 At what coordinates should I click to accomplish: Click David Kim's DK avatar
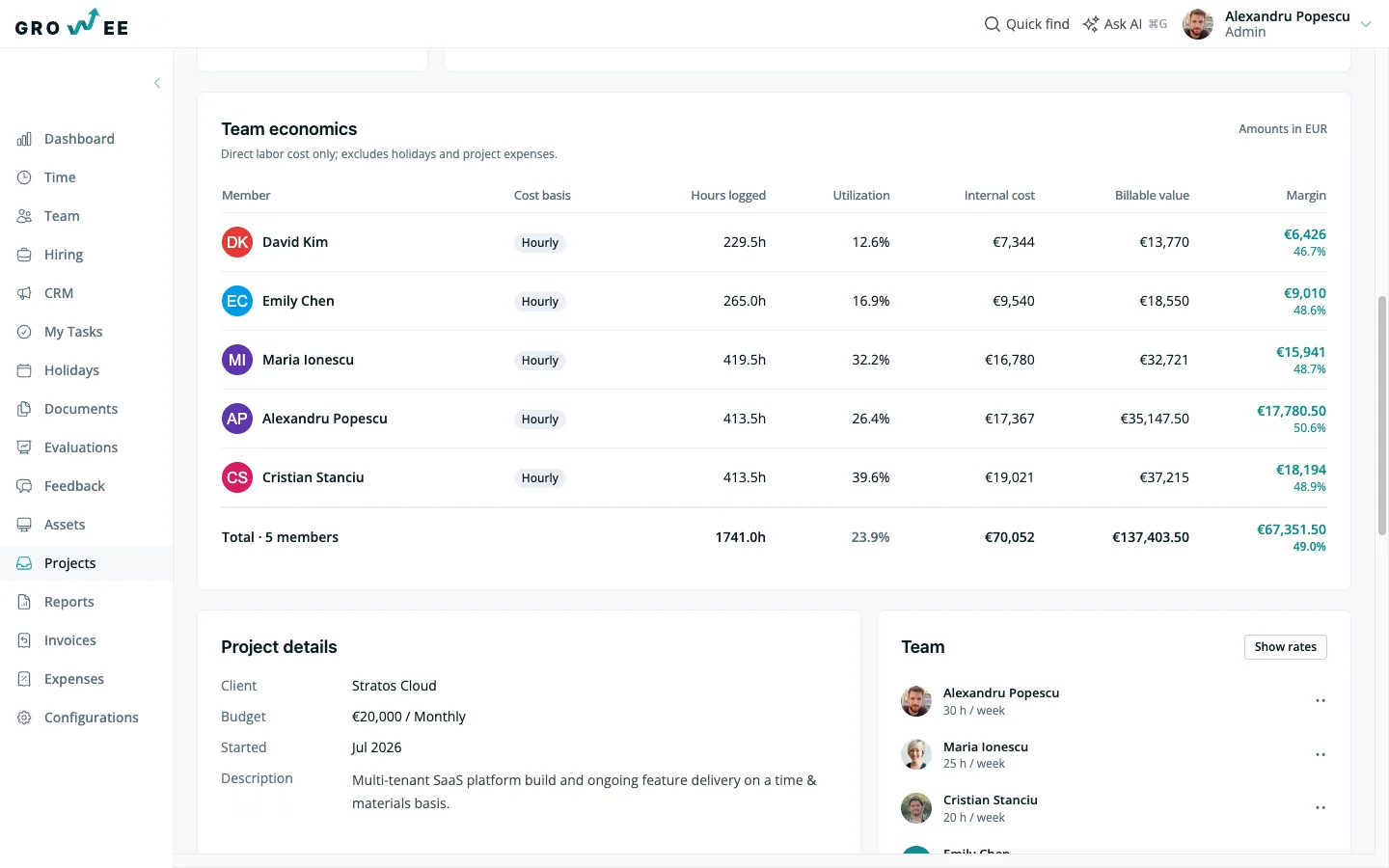(x=237, y=242)
